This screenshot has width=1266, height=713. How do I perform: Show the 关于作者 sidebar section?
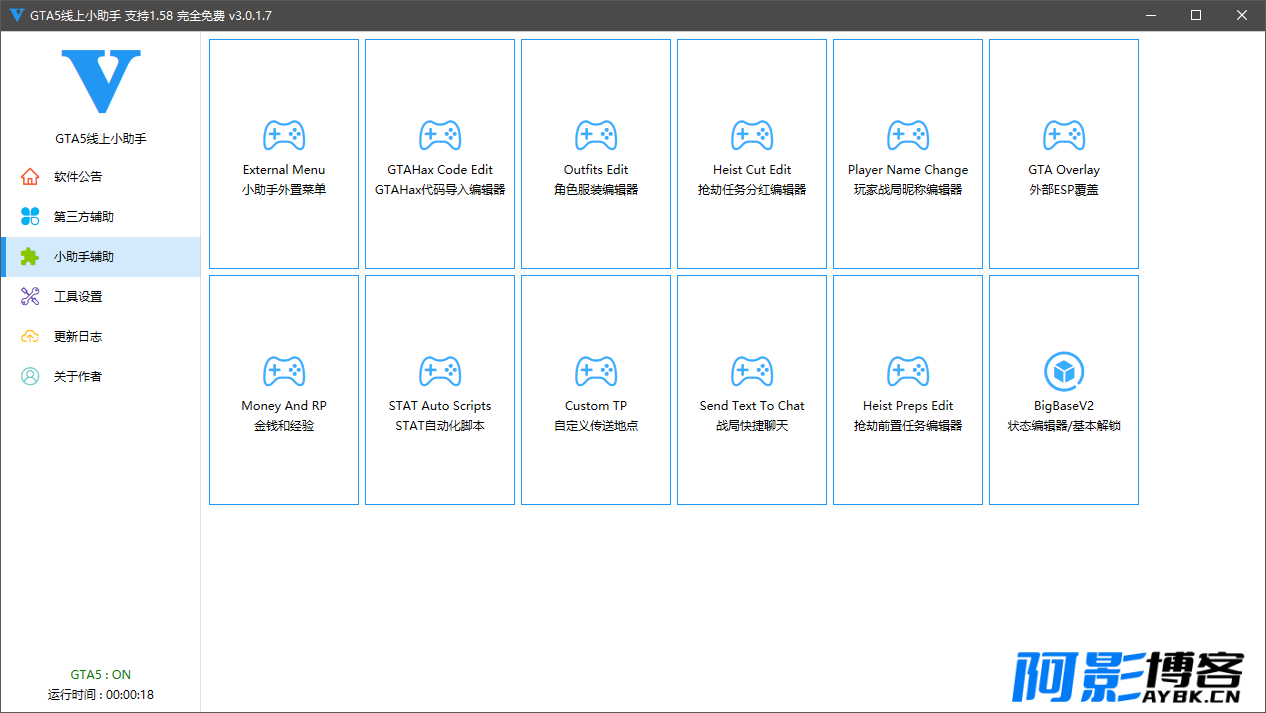point(100,377)
